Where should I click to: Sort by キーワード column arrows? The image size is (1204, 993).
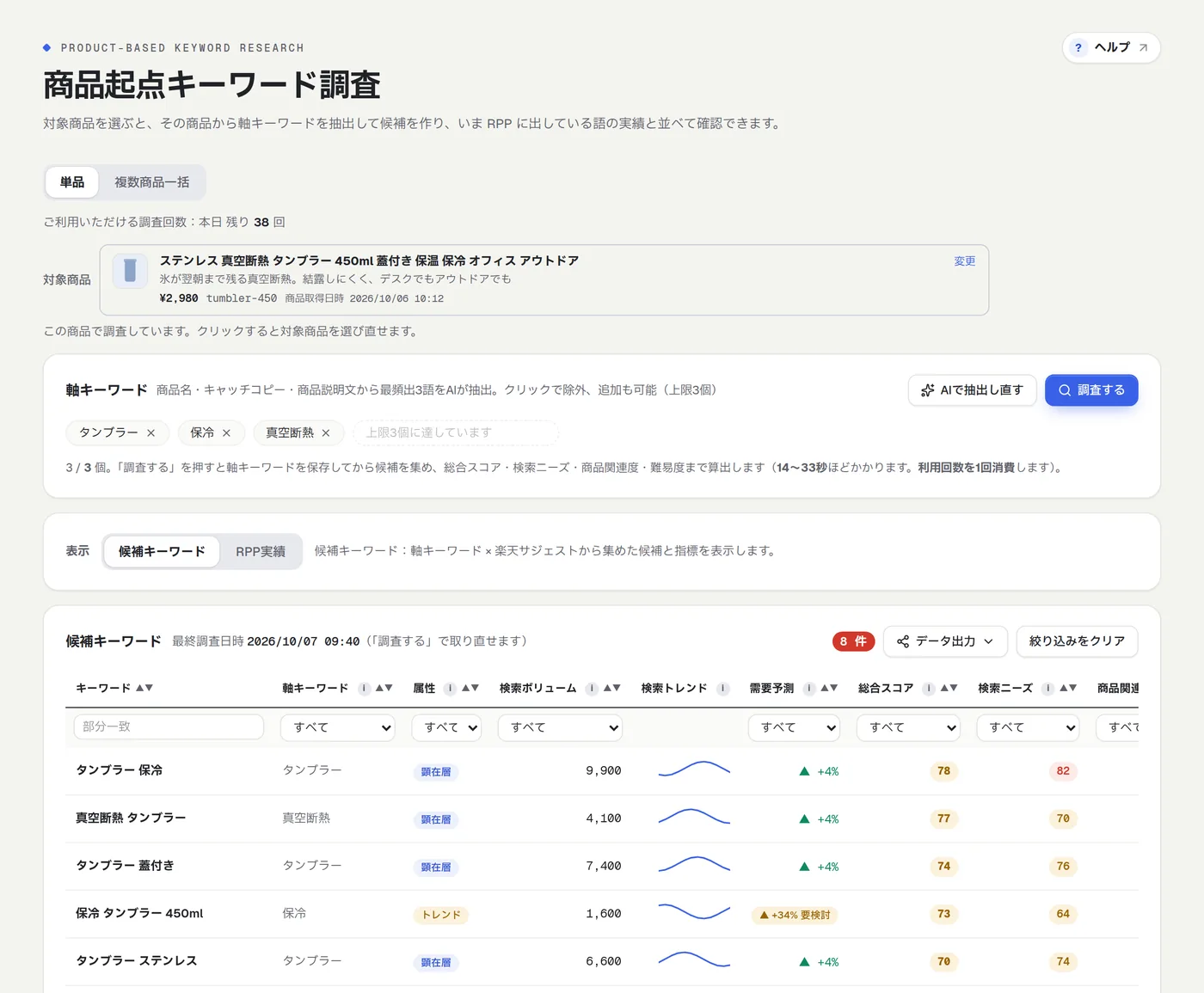144,688
